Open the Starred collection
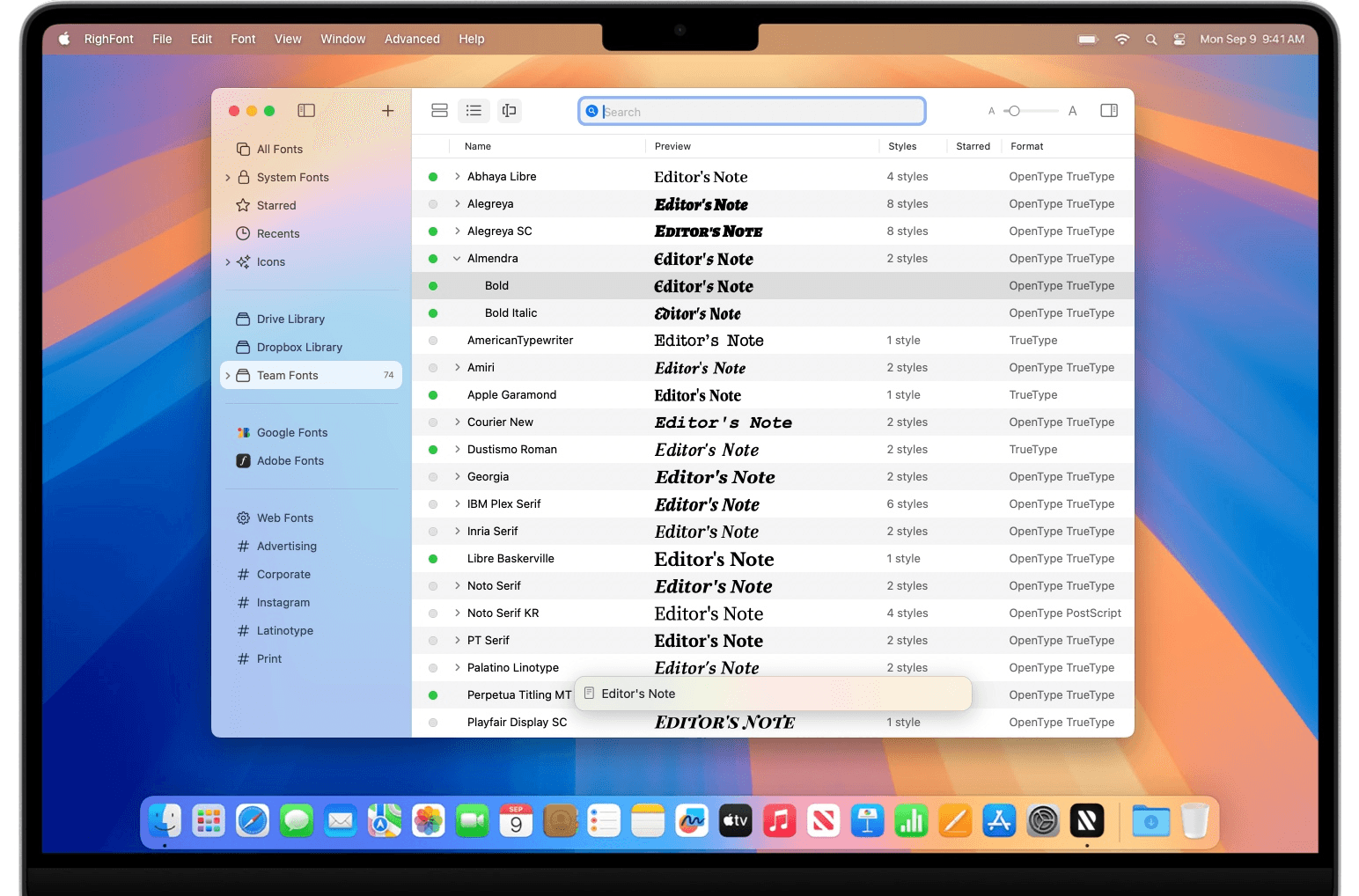Image resolution: width=1359 pixels, height=896 pixels. 266,206
